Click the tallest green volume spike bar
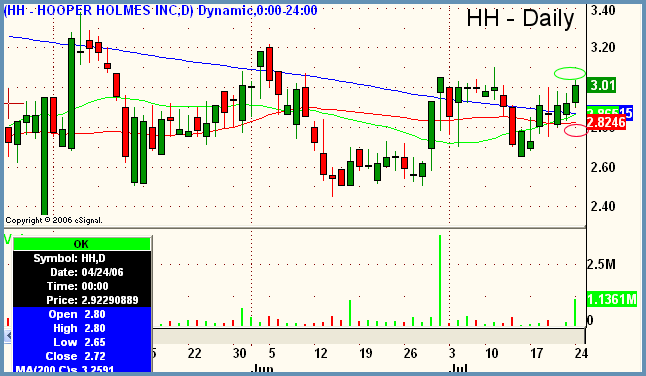 440,280
